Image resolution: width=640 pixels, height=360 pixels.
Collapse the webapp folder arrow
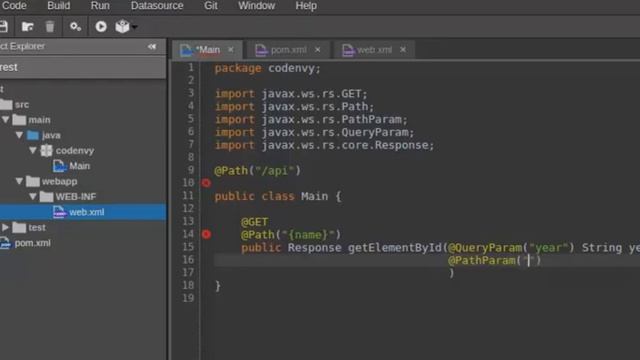[x=19, y=181]
